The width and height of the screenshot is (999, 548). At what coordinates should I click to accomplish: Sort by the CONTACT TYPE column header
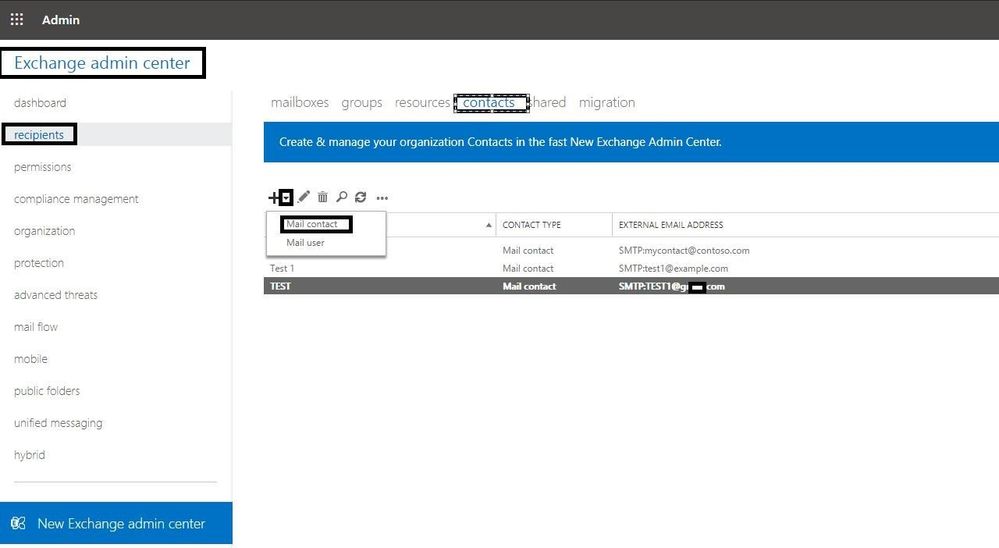531,225
